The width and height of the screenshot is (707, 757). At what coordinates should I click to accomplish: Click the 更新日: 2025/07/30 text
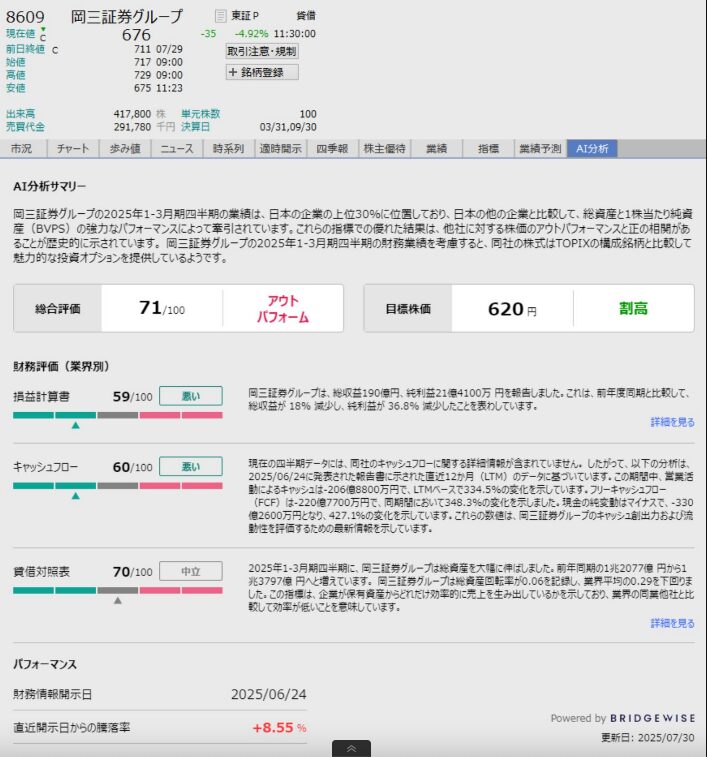(x=648, y=738)
